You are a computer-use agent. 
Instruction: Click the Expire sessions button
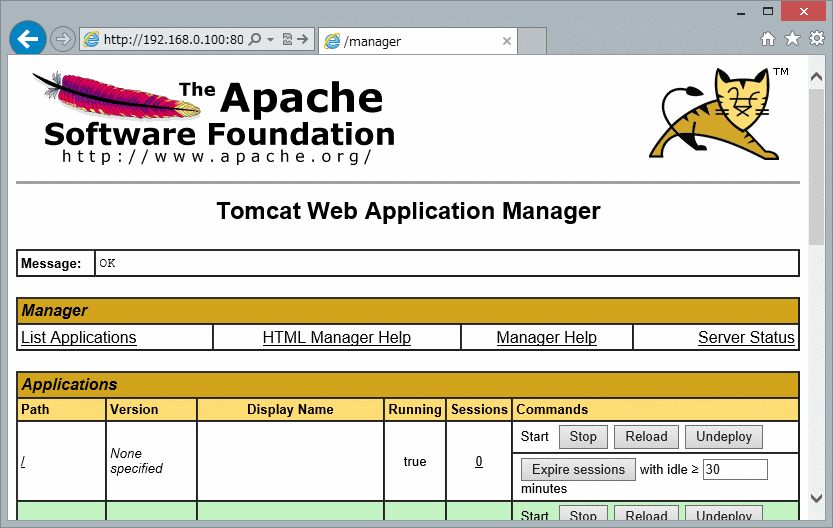pos(578,470)
